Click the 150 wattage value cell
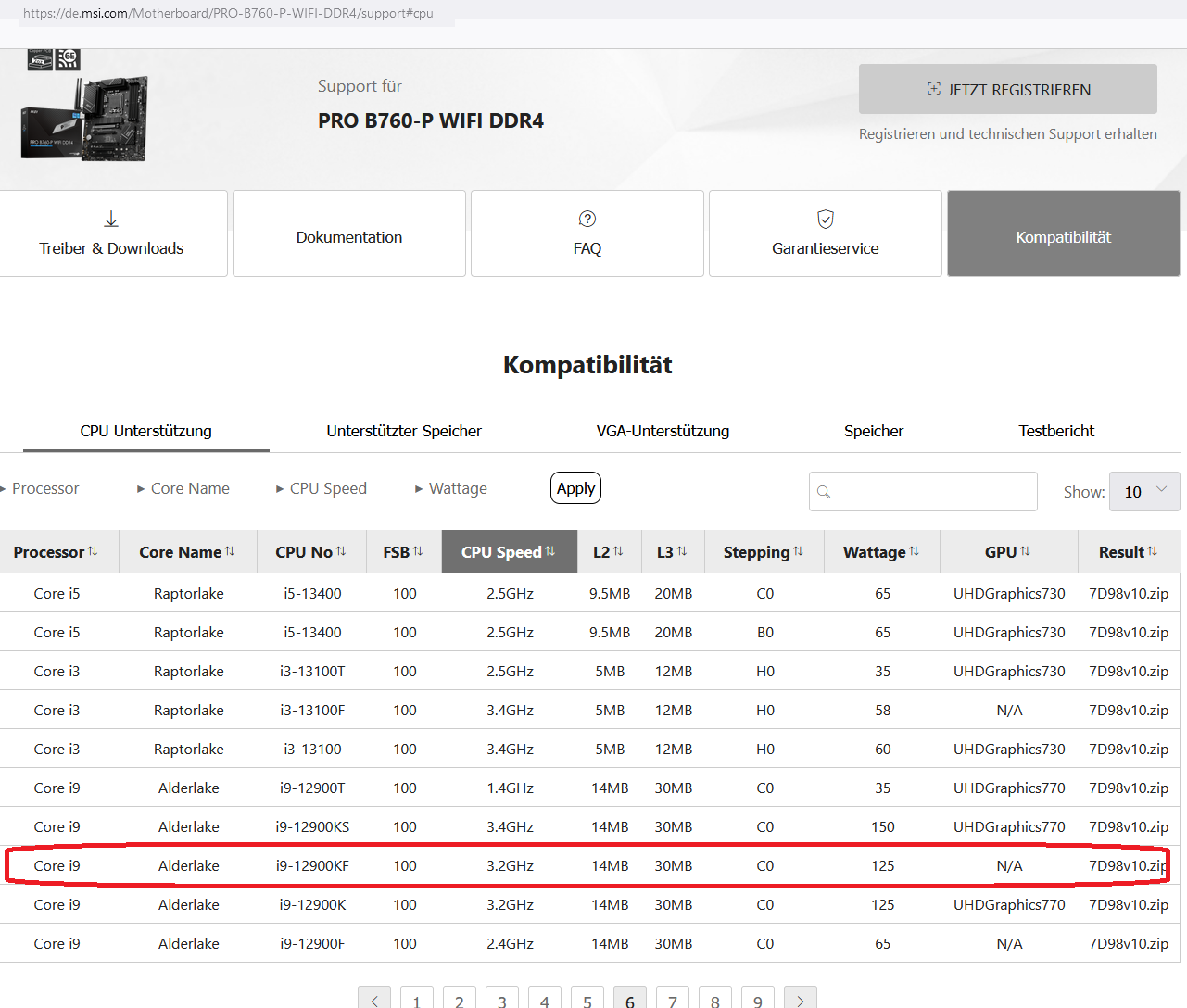Viewport: 1187px width, 1008px height. point(883,826)
